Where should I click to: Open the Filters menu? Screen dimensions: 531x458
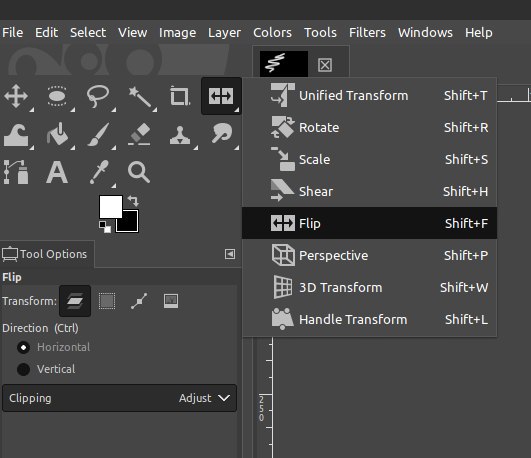coord(367,33)
